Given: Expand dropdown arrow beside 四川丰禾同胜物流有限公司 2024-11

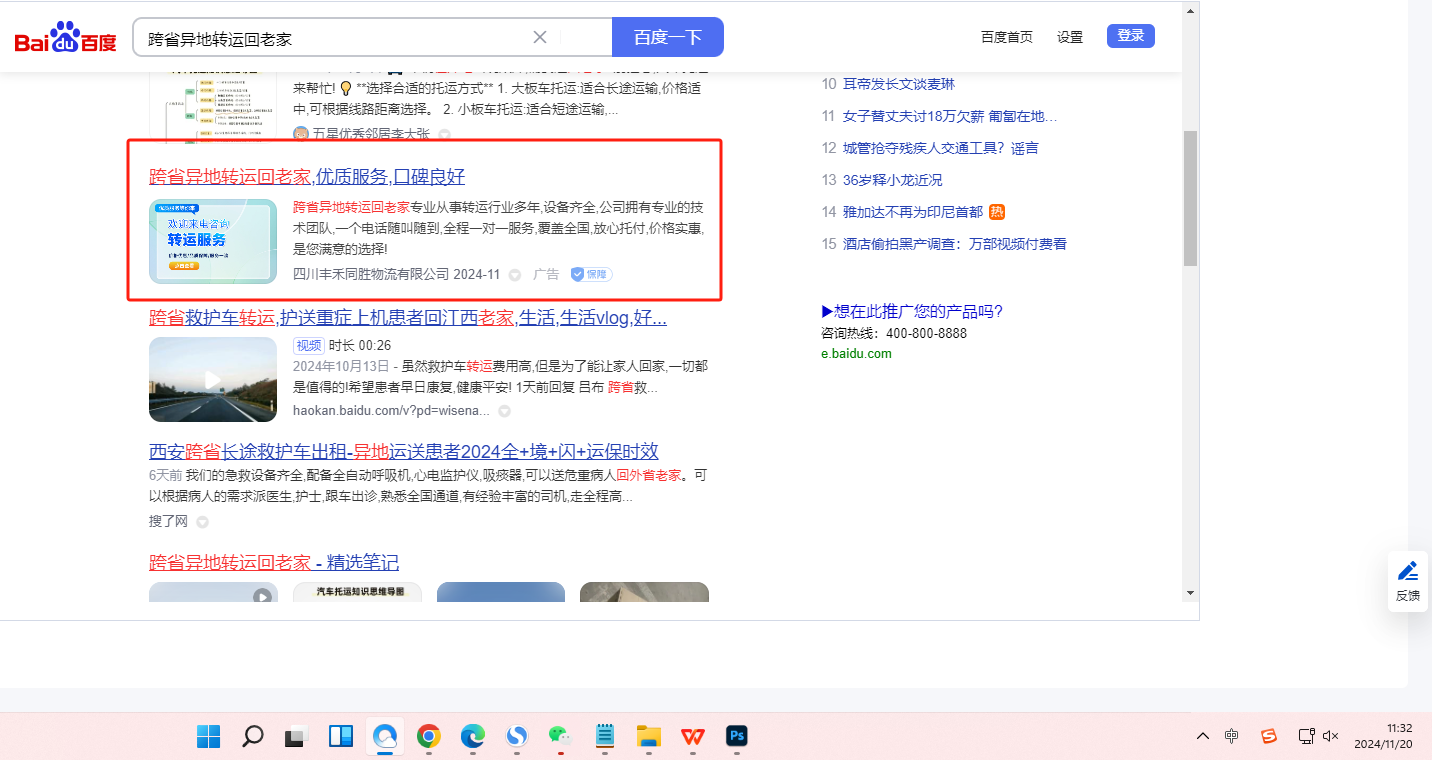Looking at the screenshot, I should [515, 275].
